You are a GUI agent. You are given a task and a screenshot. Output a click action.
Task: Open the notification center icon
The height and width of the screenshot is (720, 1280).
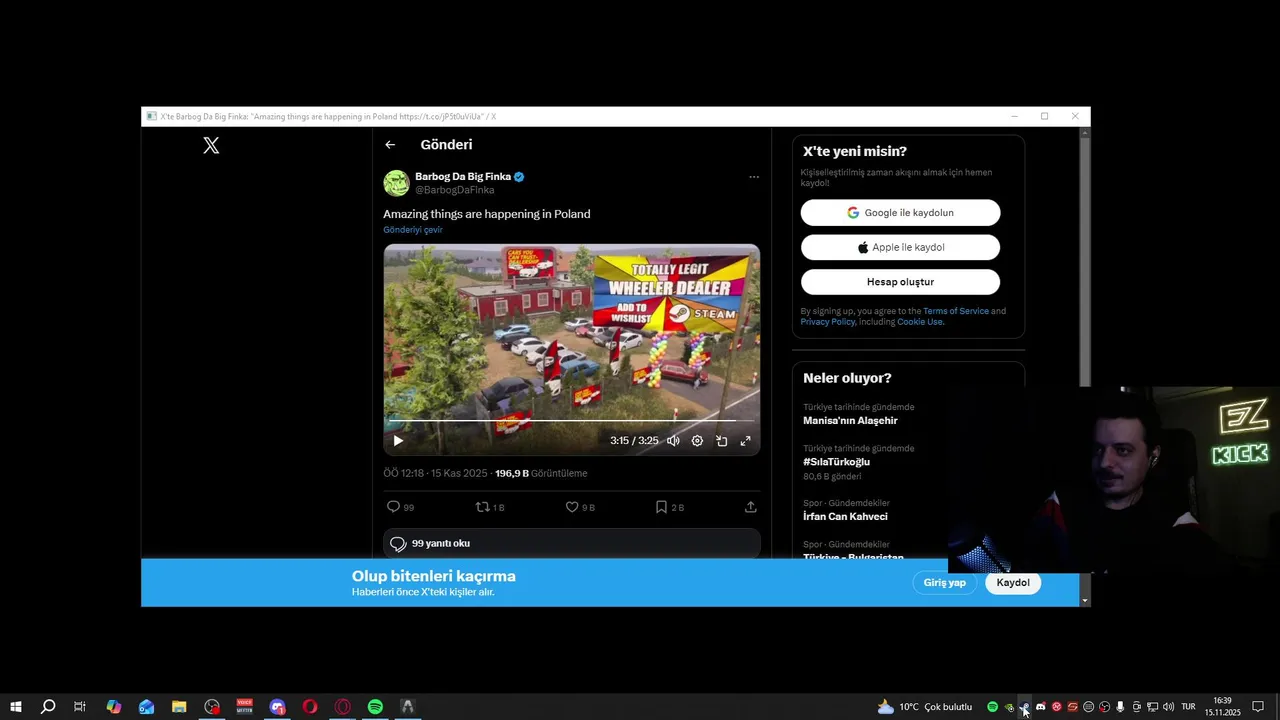(1258, 707)
